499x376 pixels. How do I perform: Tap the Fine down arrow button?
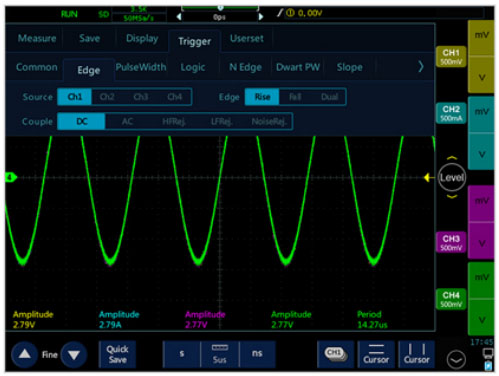tap(74, 355)
